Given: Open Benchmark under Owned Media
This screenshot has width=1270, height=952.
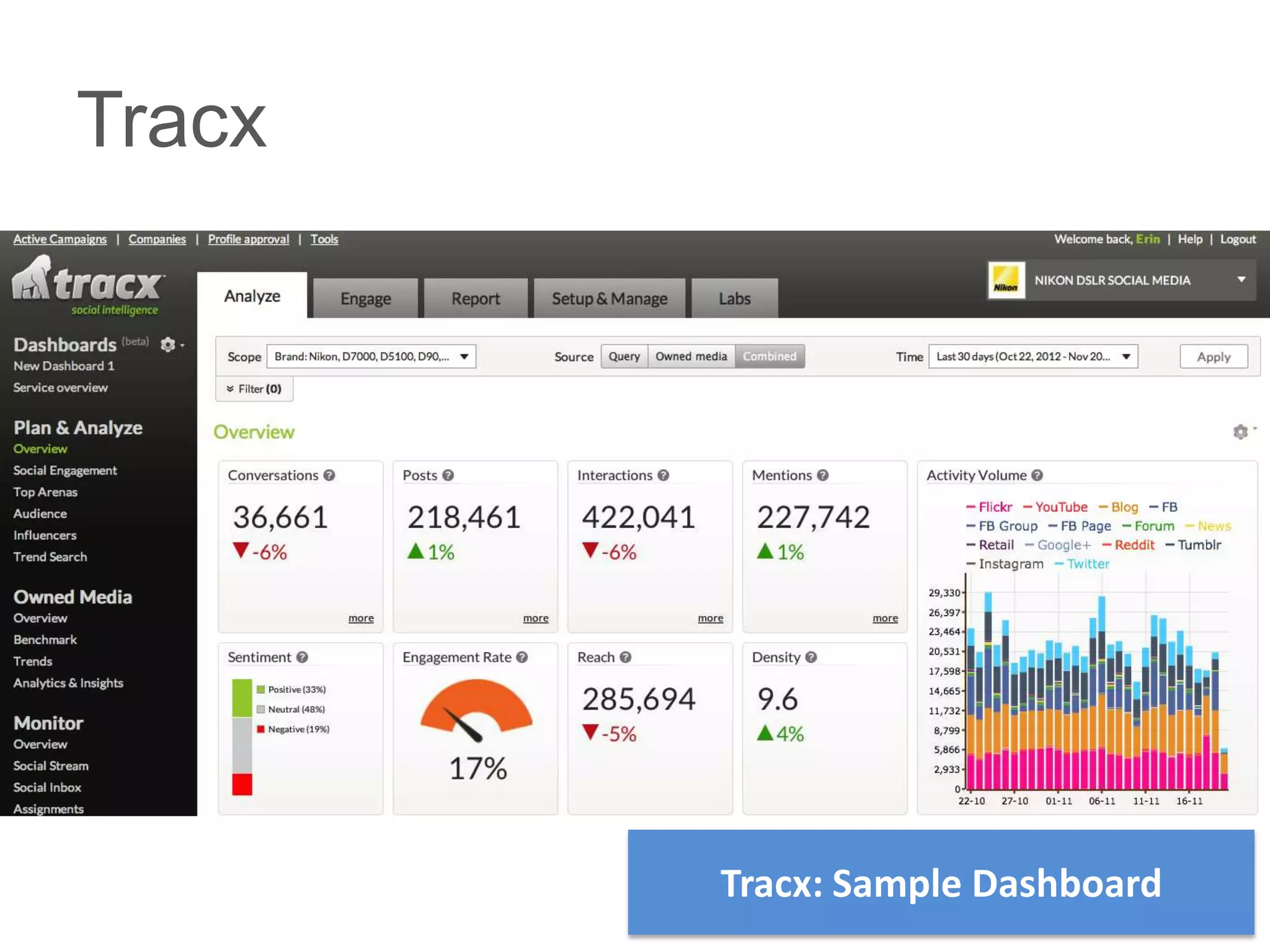Looking at the screenshot, I should [45, 640].
